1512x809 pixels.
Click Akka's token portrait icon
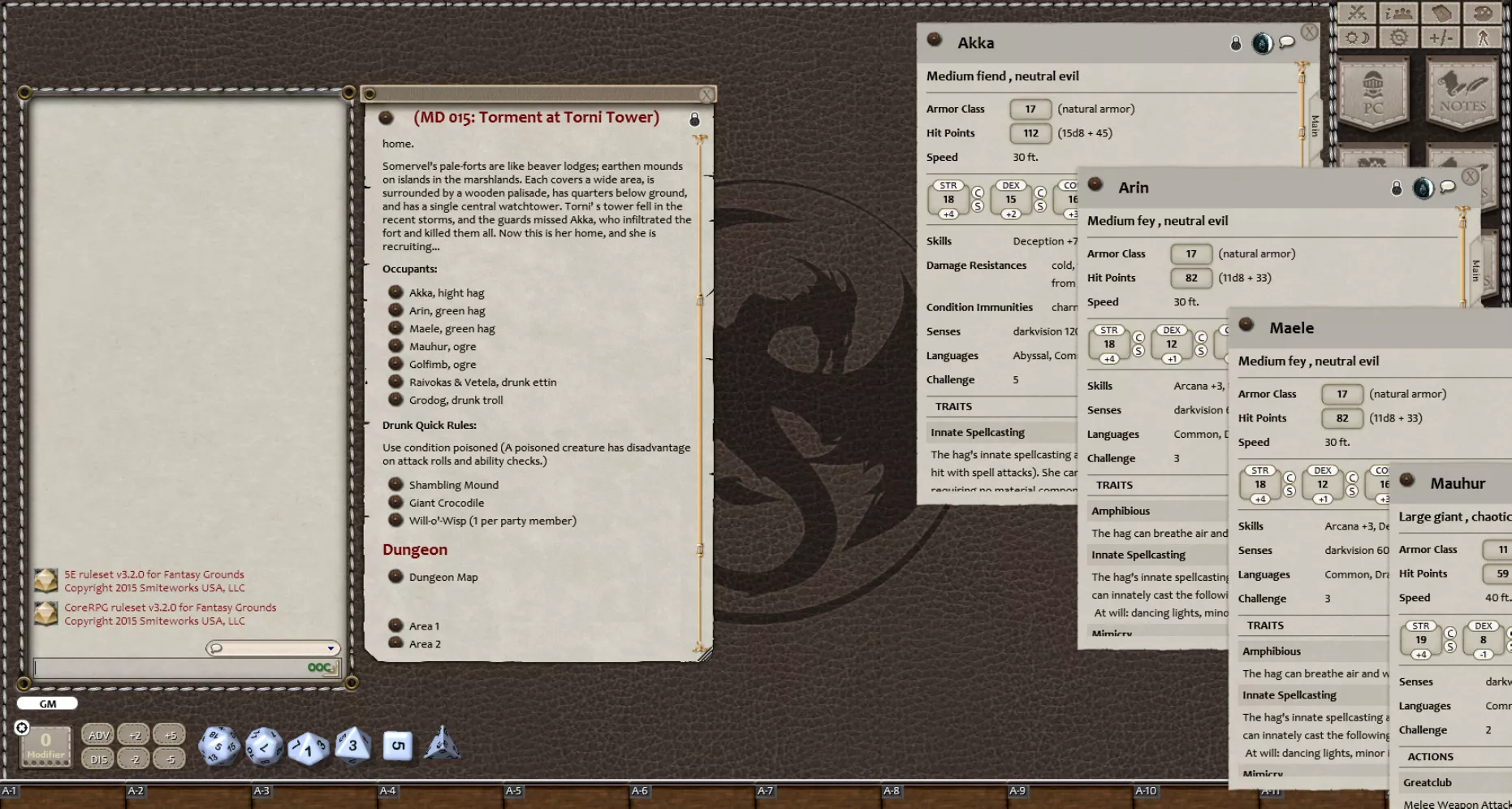(x=1262, y=43)
